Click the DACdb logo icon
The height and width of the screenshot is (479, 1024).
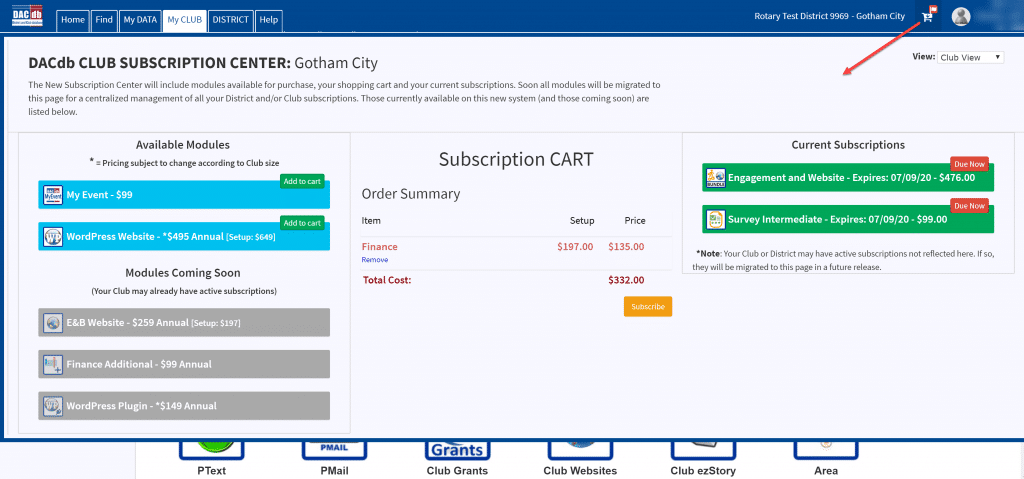(x=26, y=17)
